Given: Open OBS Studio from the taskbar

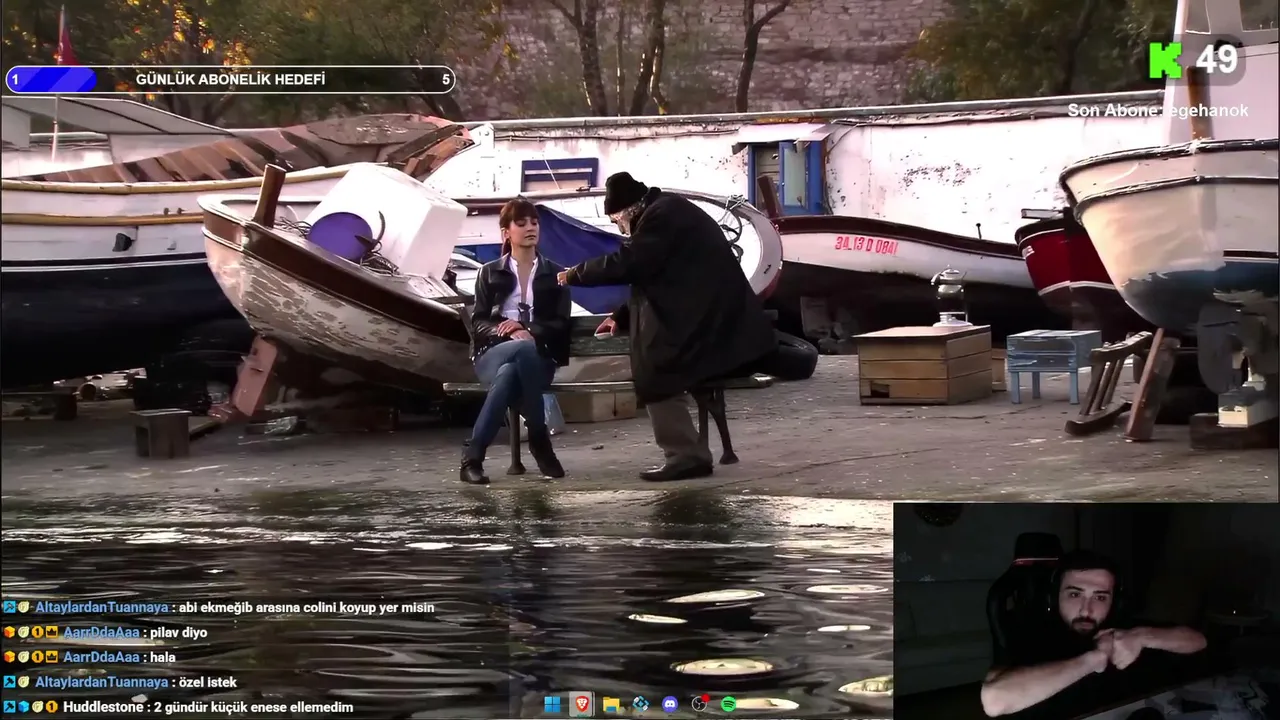Looking at the screenshot, I should [x=699, y=704].
